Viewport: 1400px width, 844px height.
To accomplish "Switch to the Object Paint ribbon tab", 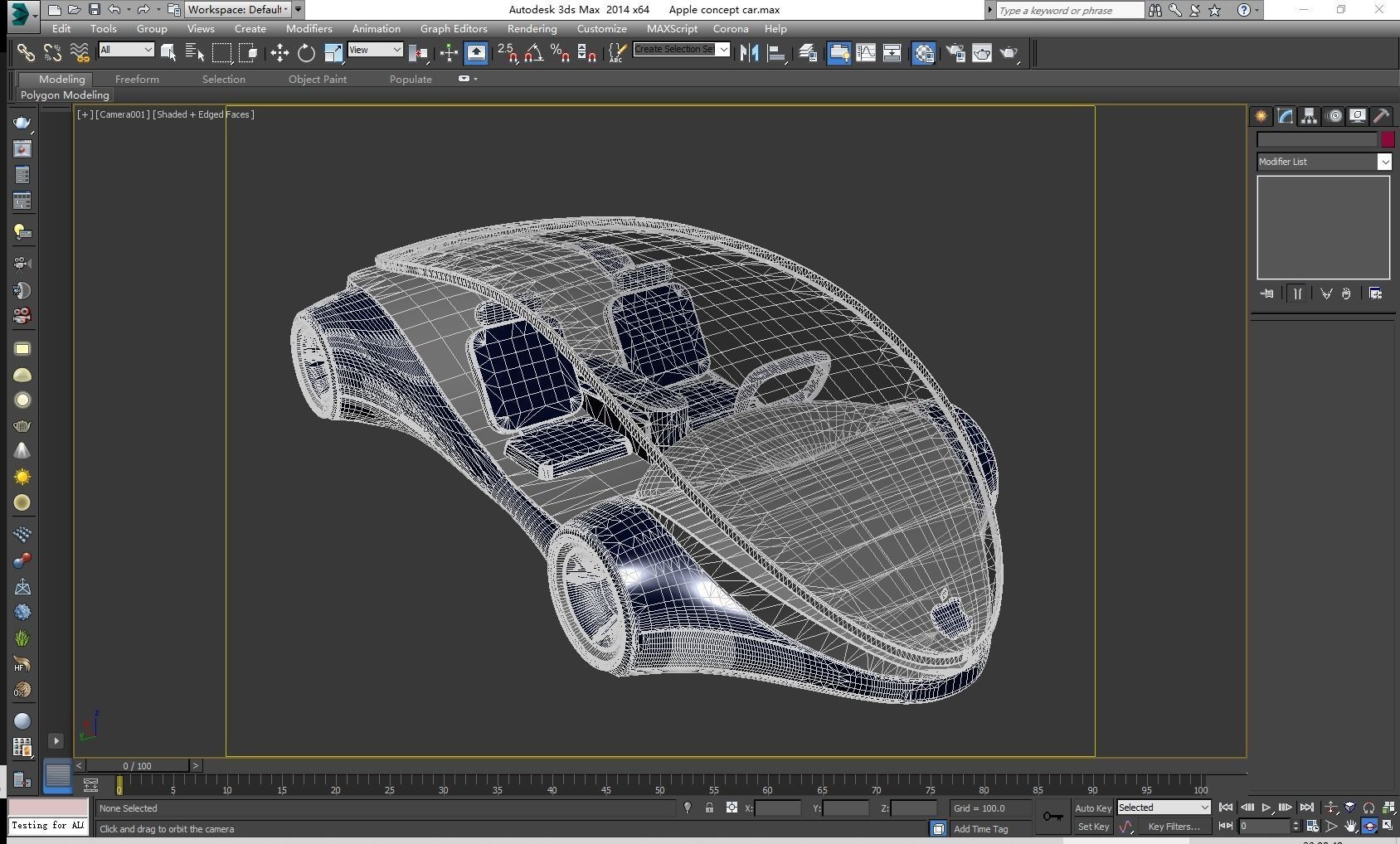I will pyautogui.click(x=318, y=79).
